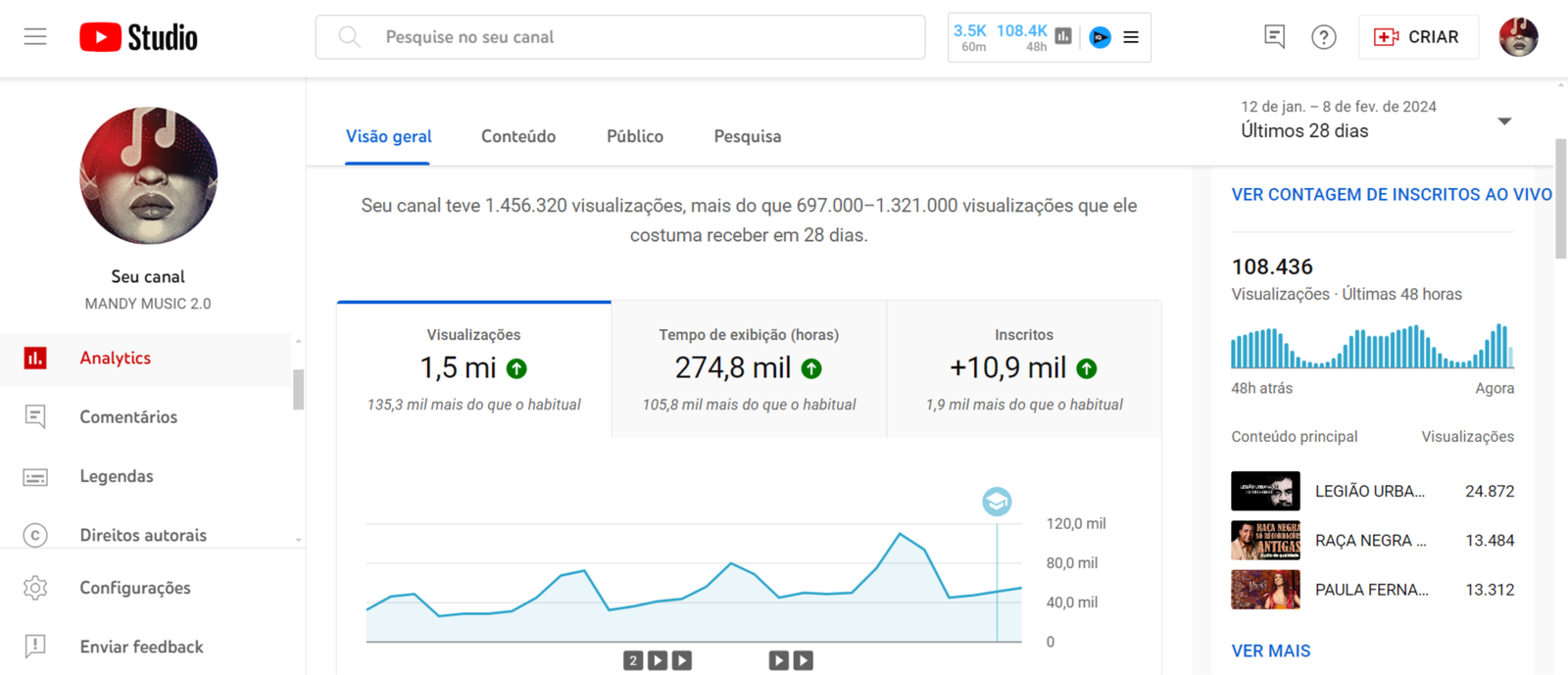This screenshot has width=1568, height=675.
Task: Click the 'Conteúdo principal' heading
Action: click(x=1295, y=436)
